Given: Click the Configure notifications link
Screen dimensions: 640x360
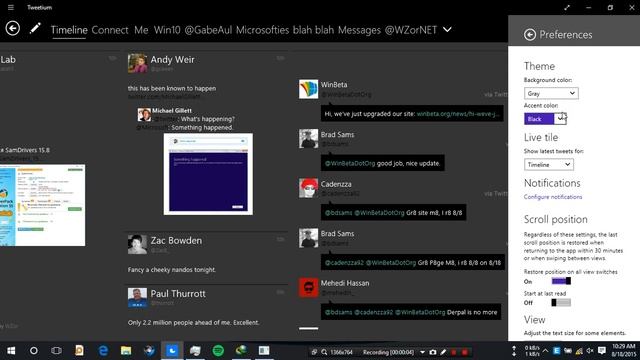Looking at the screenshot, I should 553,197.
